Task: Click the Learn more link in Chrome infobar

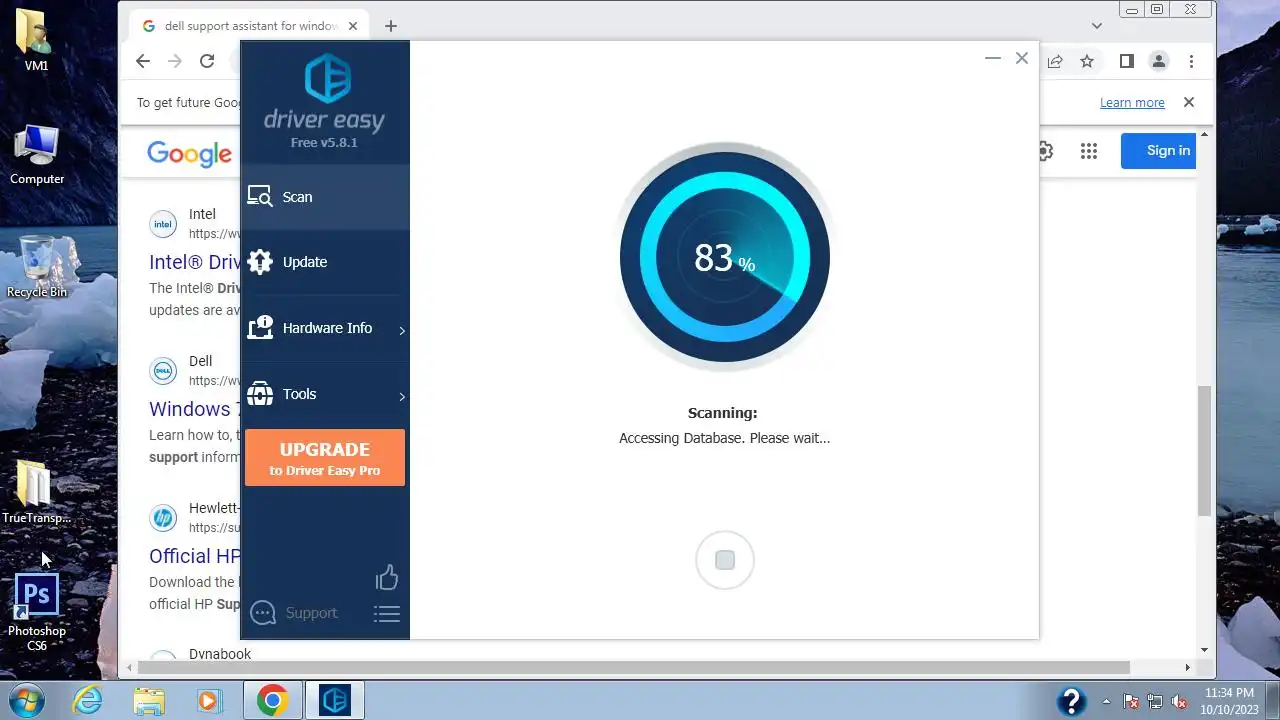Action: pos(1132,102)
